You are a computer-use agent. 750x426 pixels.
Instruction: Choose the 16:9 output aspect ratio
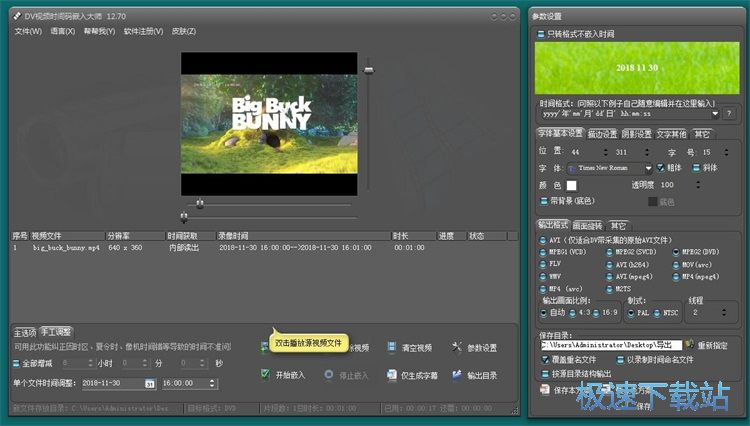pos(596,313)
